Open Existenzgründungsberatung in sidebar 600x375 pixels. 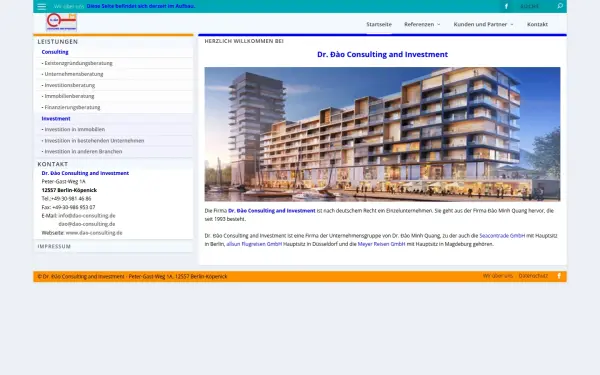78,63
